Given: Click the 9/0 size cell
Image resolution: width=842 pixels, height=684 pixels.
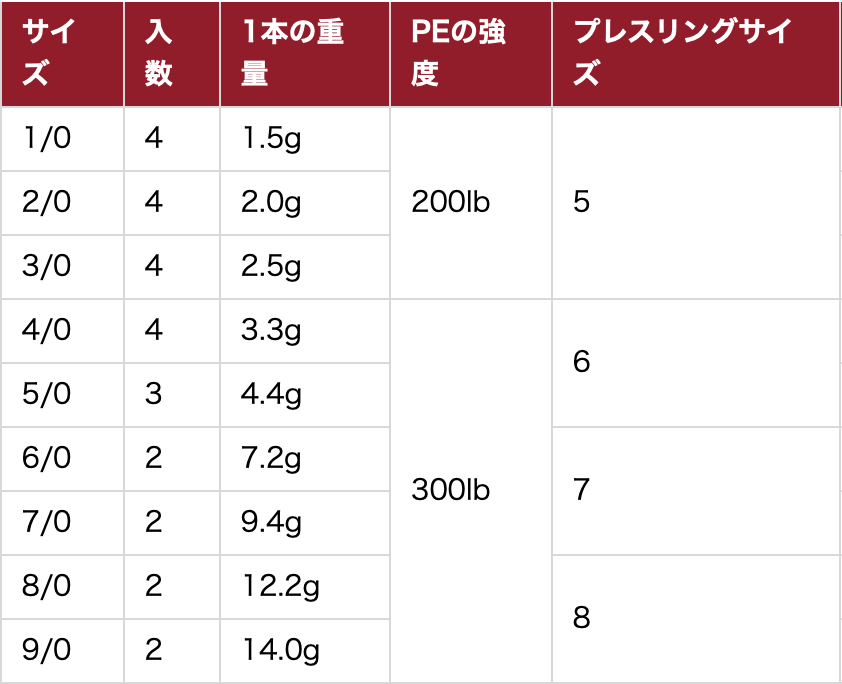Looking at the screenshot, I should point(47,650).
